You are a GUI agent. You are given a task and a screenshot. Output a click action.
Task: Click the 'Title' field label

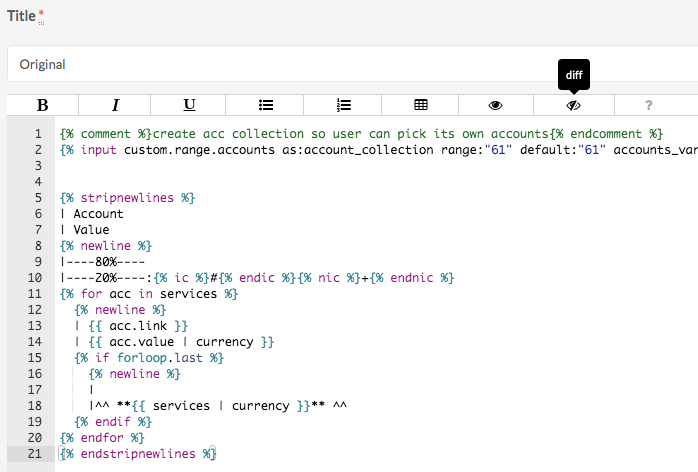point(21,16)
